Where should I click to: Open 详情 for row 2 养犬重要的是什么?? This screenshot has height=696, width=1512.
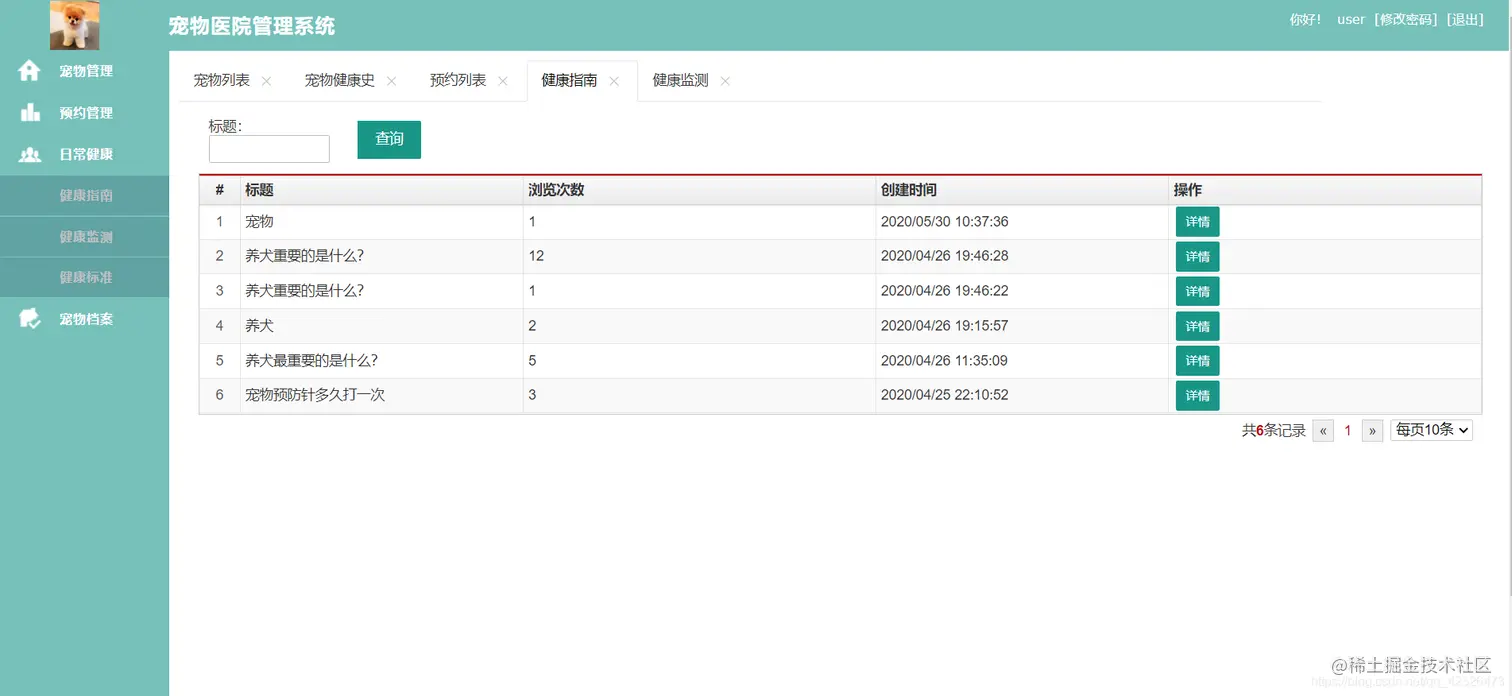(x=1197, y=257)
